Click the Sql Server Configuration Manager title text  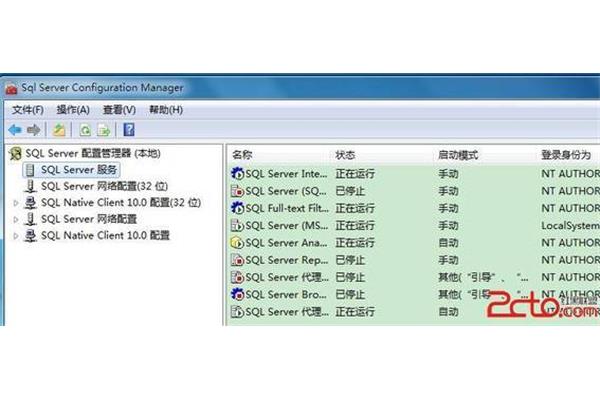pyautogui.click(x=102, y=88)
